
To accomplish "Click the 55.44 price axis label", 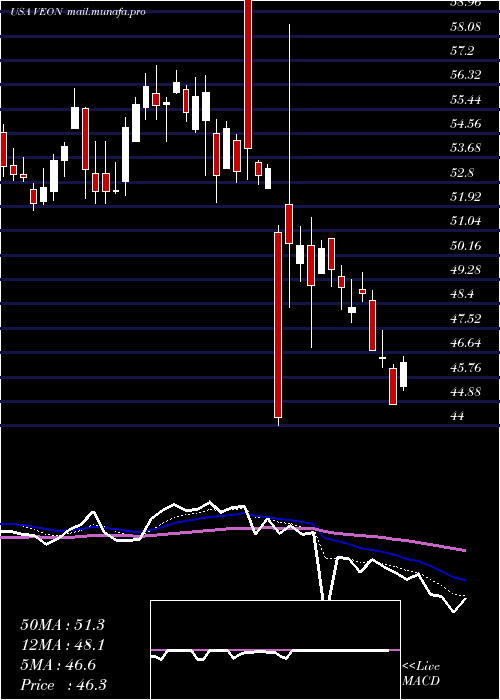I will (x=466, y=100).
